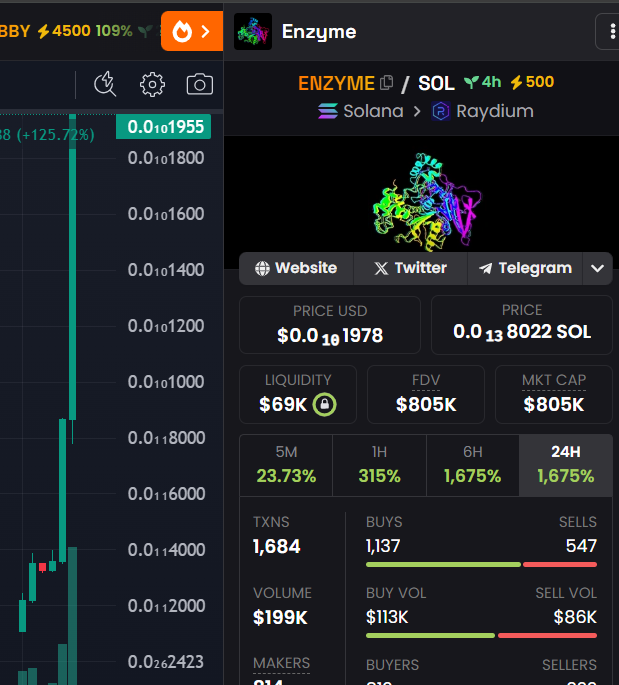The height and width of the screenshot is (685, 619).
Task: Click the SELL VOL $86K value
Action: tap(575, 617)
